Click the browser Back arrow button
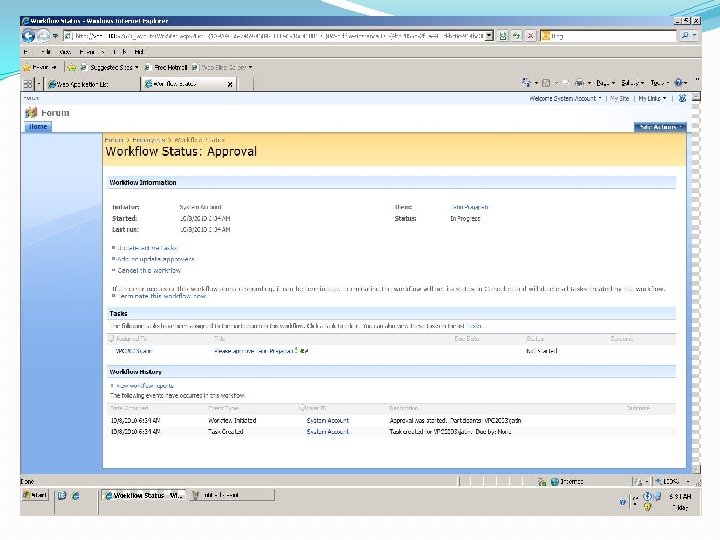 coord(28,35)
